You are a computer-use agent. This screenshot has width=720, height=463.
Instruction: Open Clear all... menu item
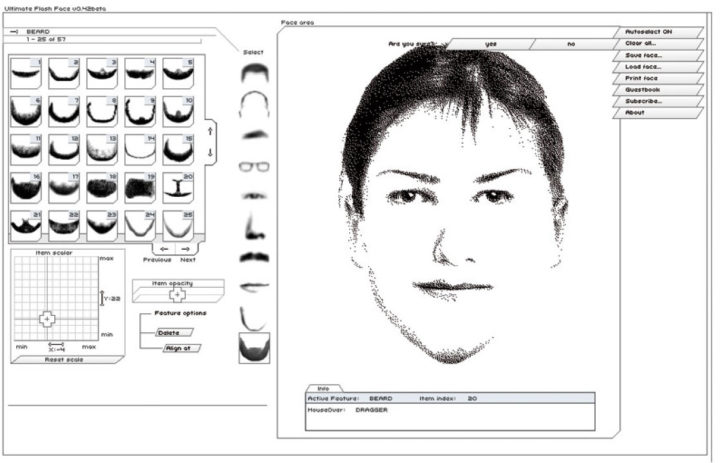click(x=658, y=43)
